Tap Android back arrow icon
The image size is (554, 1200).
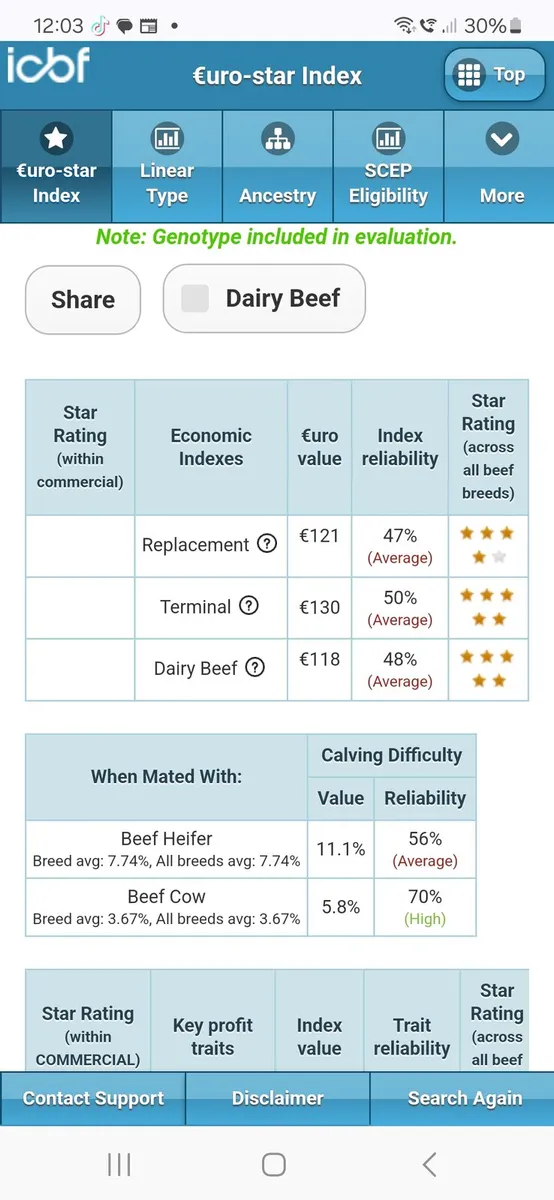pos(430,1164)
